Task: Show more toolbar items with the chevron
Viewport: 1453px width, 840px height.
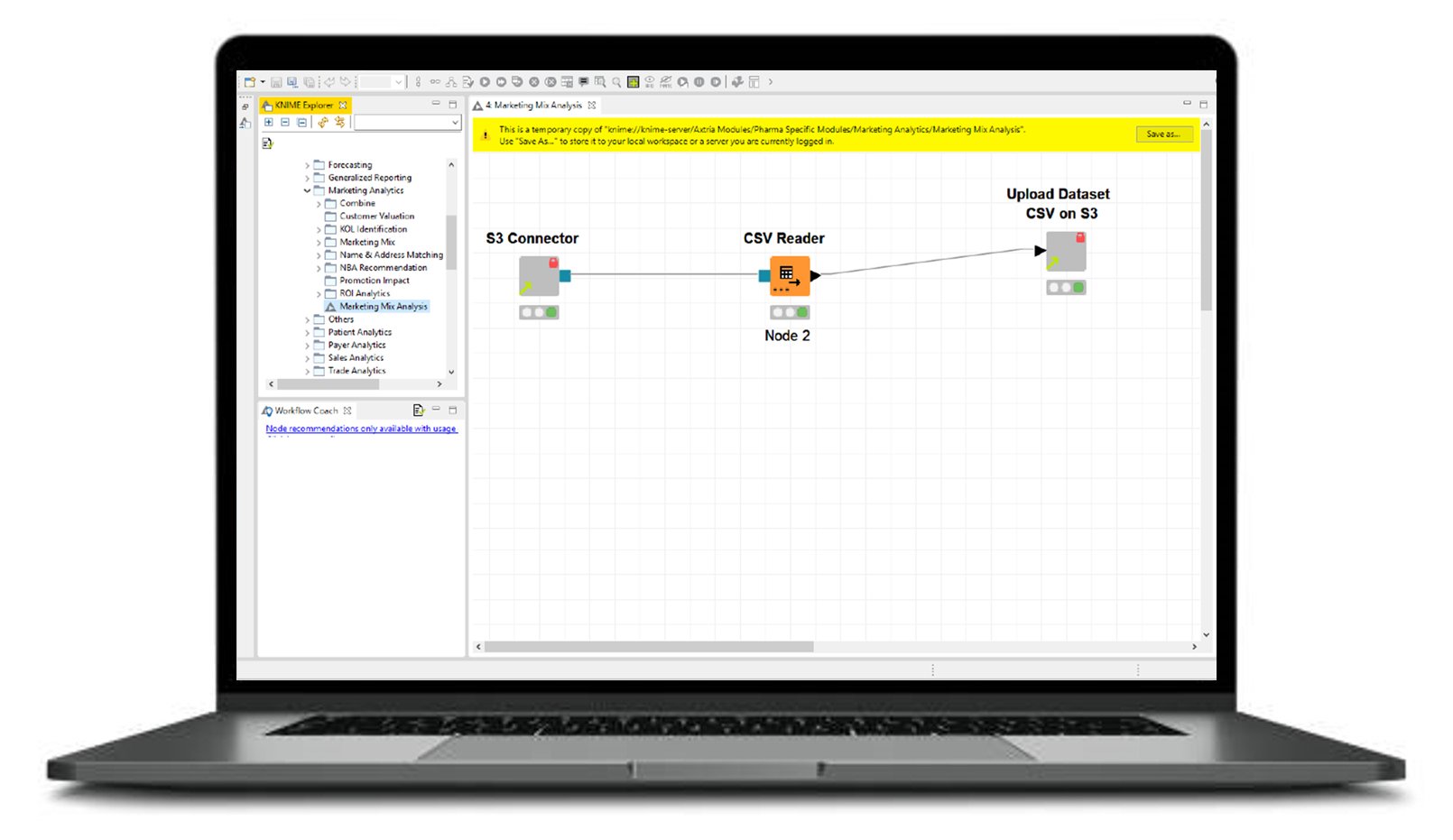Action: pyautogui.click(x=771, y=82)
